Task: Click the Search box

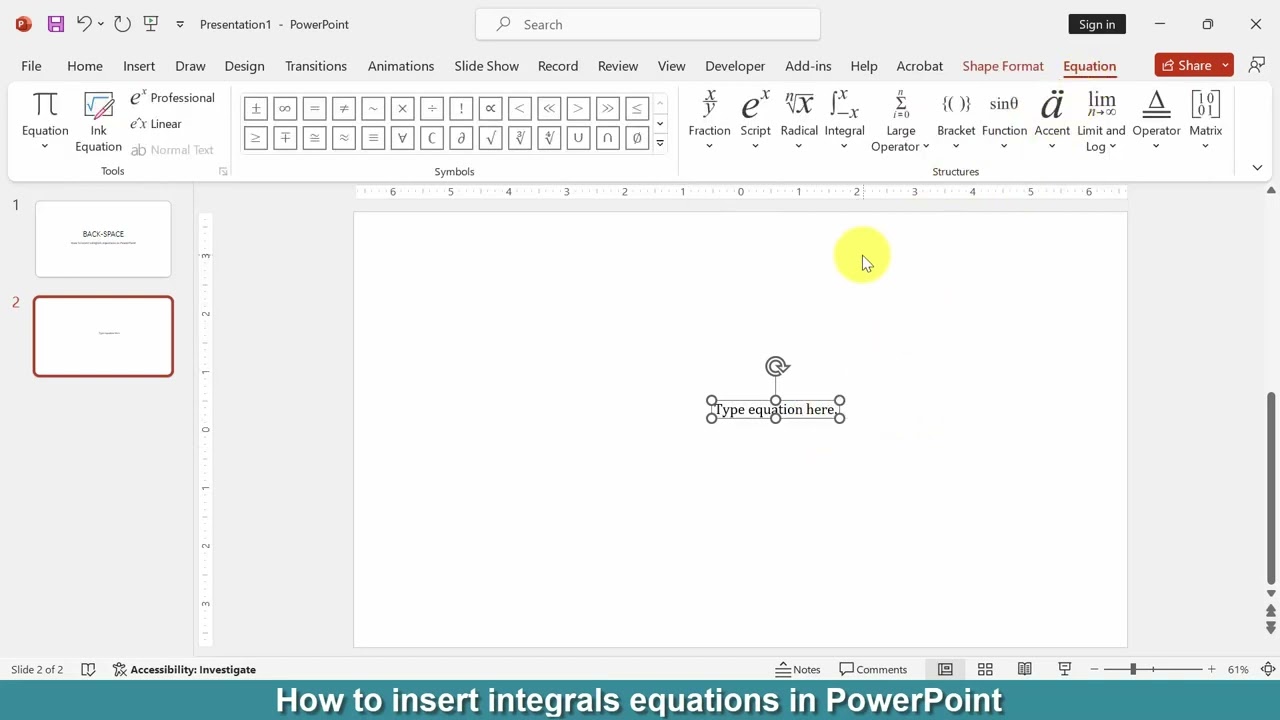Action: point(648,24)
